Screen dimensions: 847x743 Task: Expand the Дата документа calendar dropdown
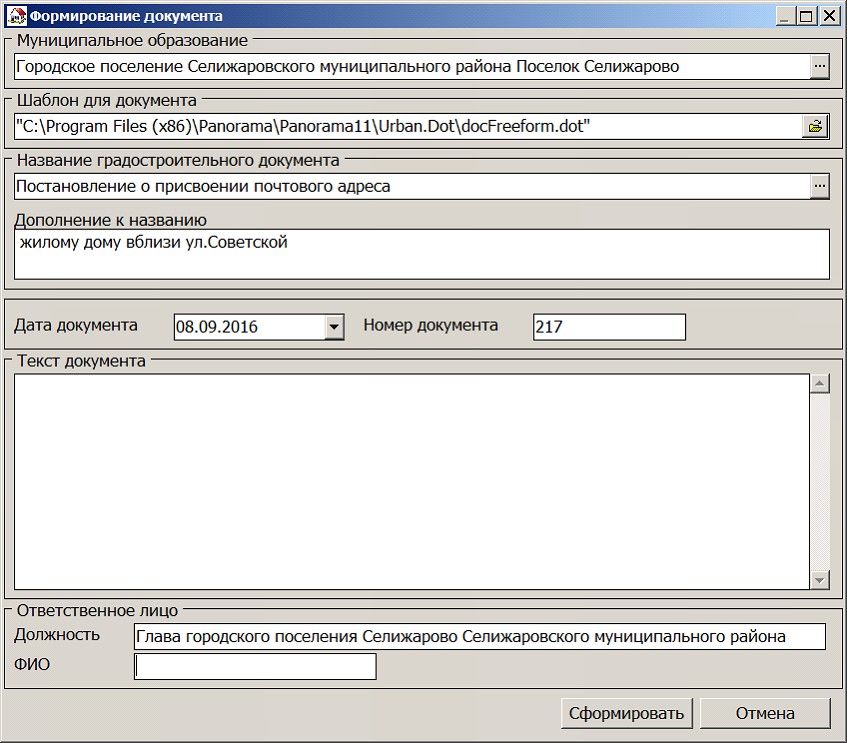click(x=334, y=327)
